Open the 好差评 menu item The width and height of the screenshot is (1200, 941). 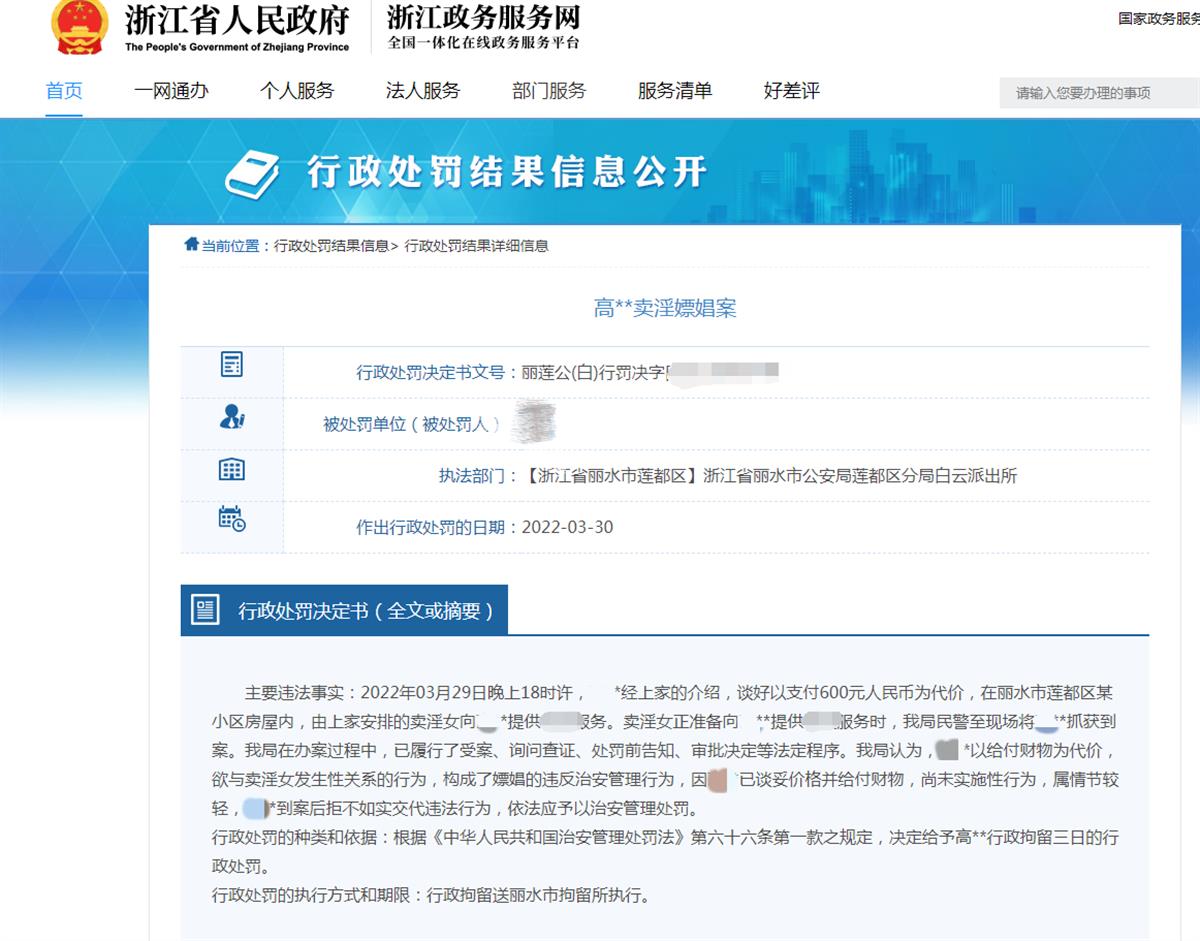pyautogui.click(x=792, y=91)
